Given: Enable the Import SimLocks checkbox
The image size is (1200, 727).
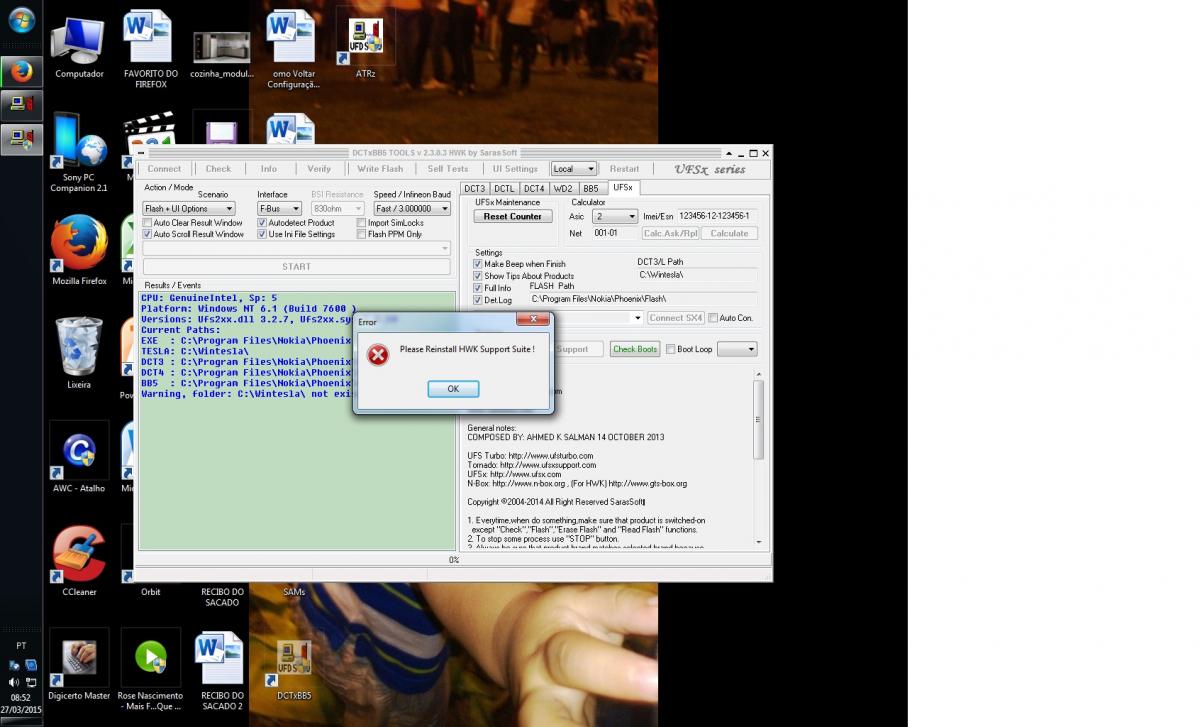Looking at the screenshot, I should click(361, 223).
